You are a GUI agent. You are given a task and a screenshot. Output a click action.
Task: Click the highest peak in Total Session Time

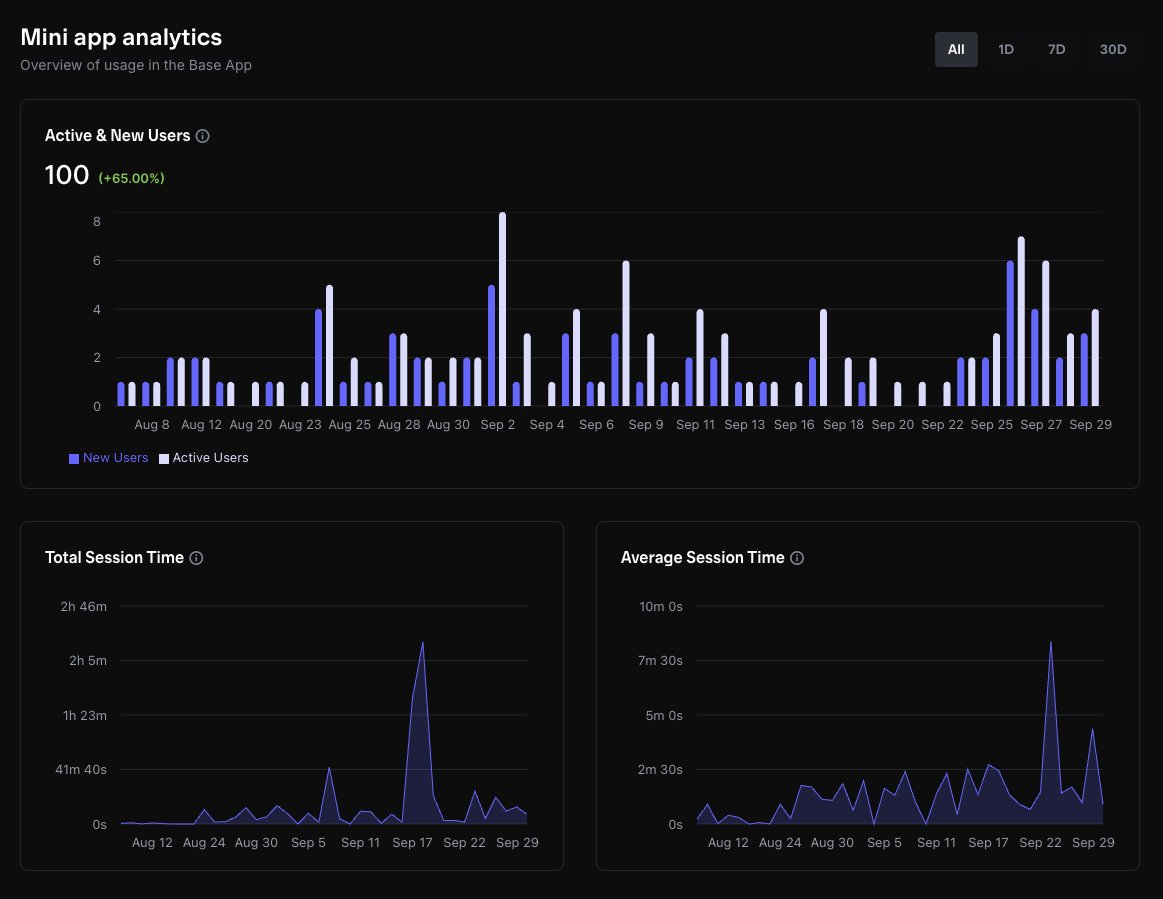(x=423, y=643)
